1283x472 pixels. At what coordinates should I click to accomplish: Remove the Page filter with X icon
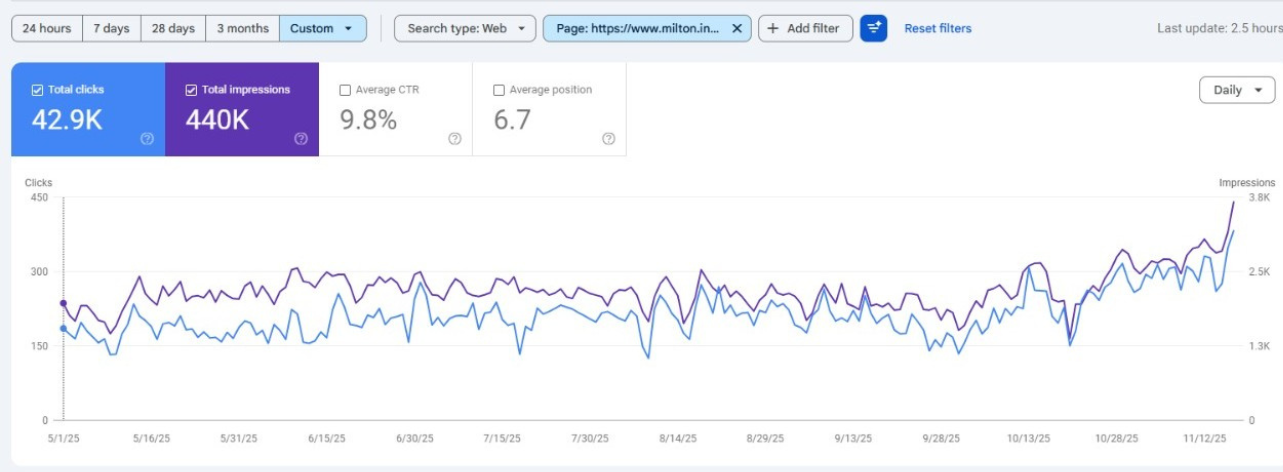coord(737,28)
